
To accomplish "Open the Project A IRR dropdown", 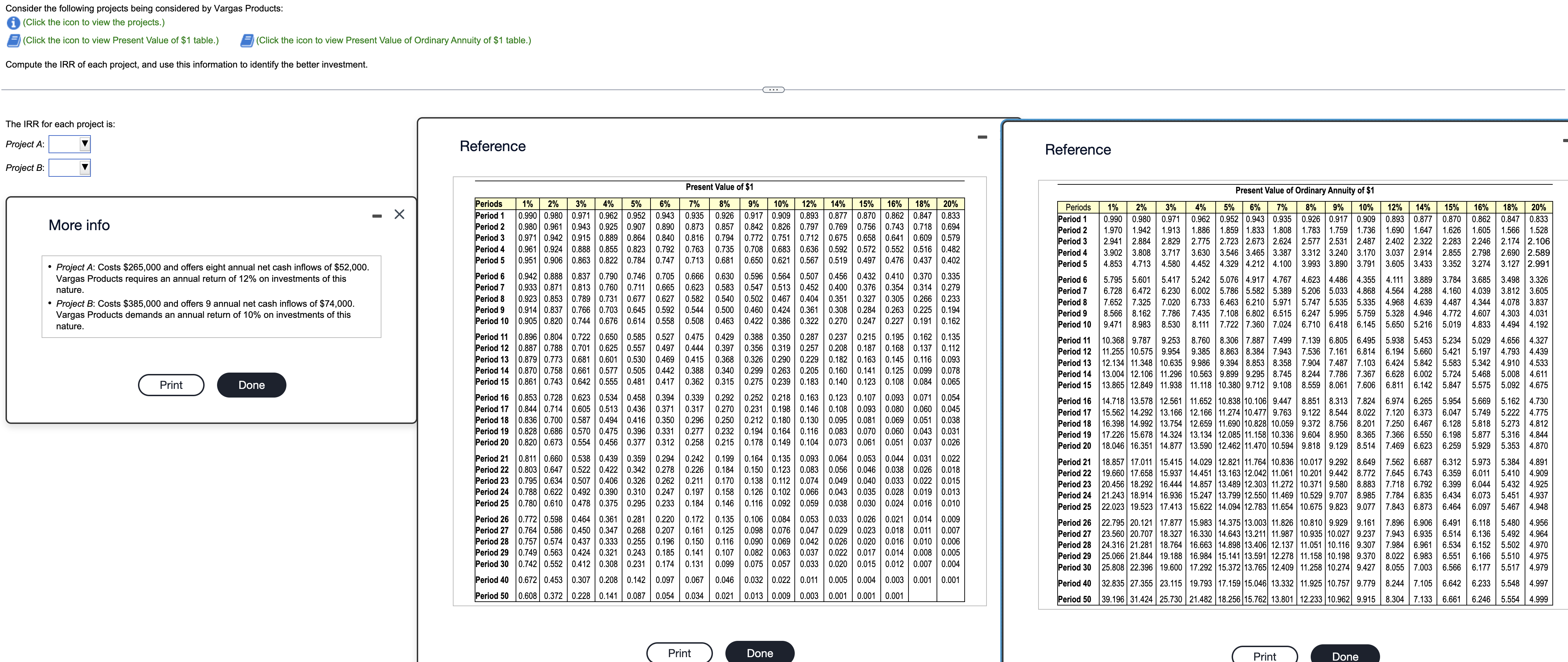I will tap(69, 144).
